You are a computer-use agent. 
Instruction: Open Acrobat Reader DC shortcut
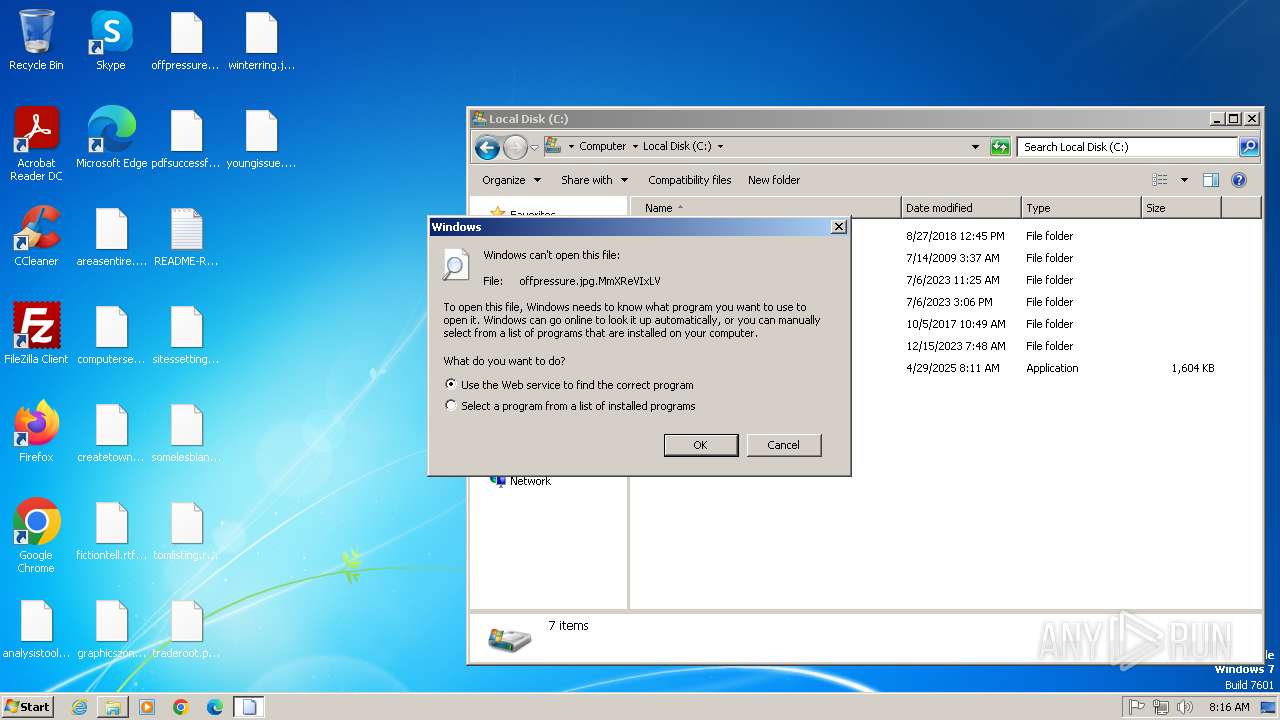[36, 144]
